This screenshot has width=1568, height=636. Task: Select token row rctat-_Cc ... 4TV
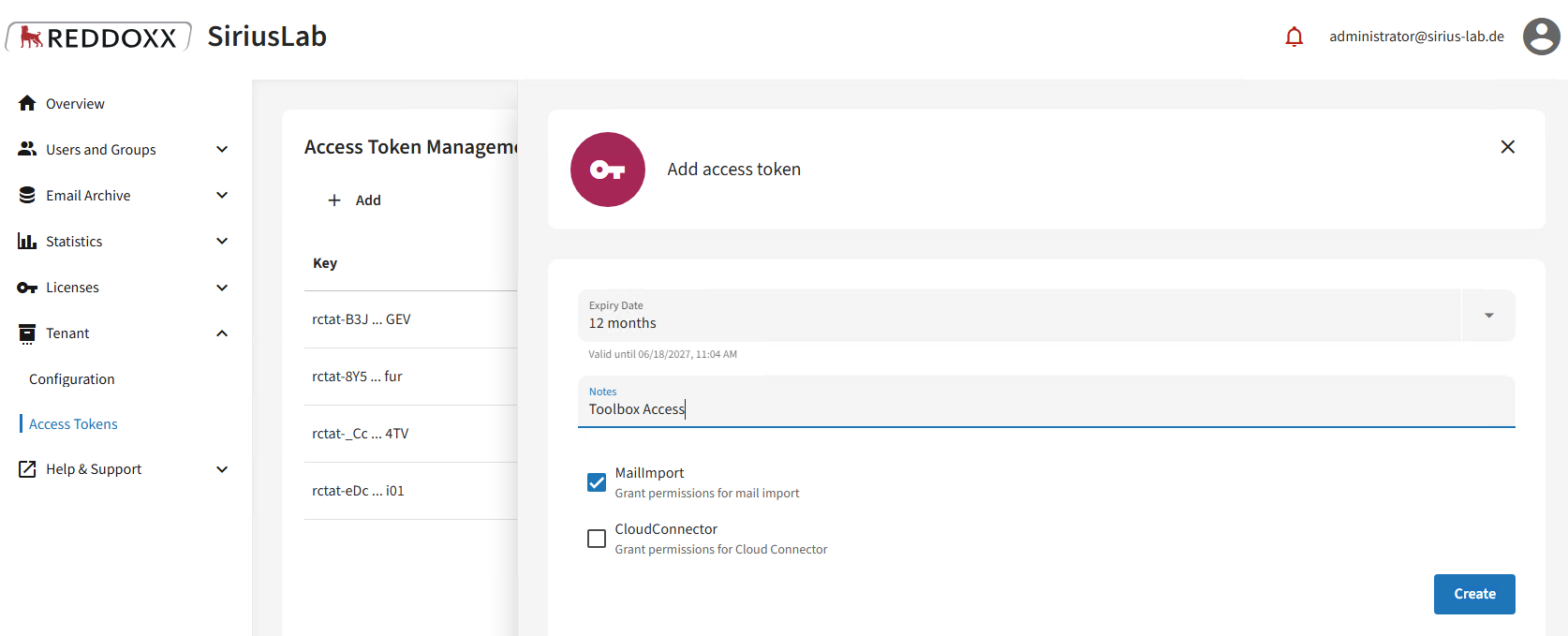coord(410,434)
